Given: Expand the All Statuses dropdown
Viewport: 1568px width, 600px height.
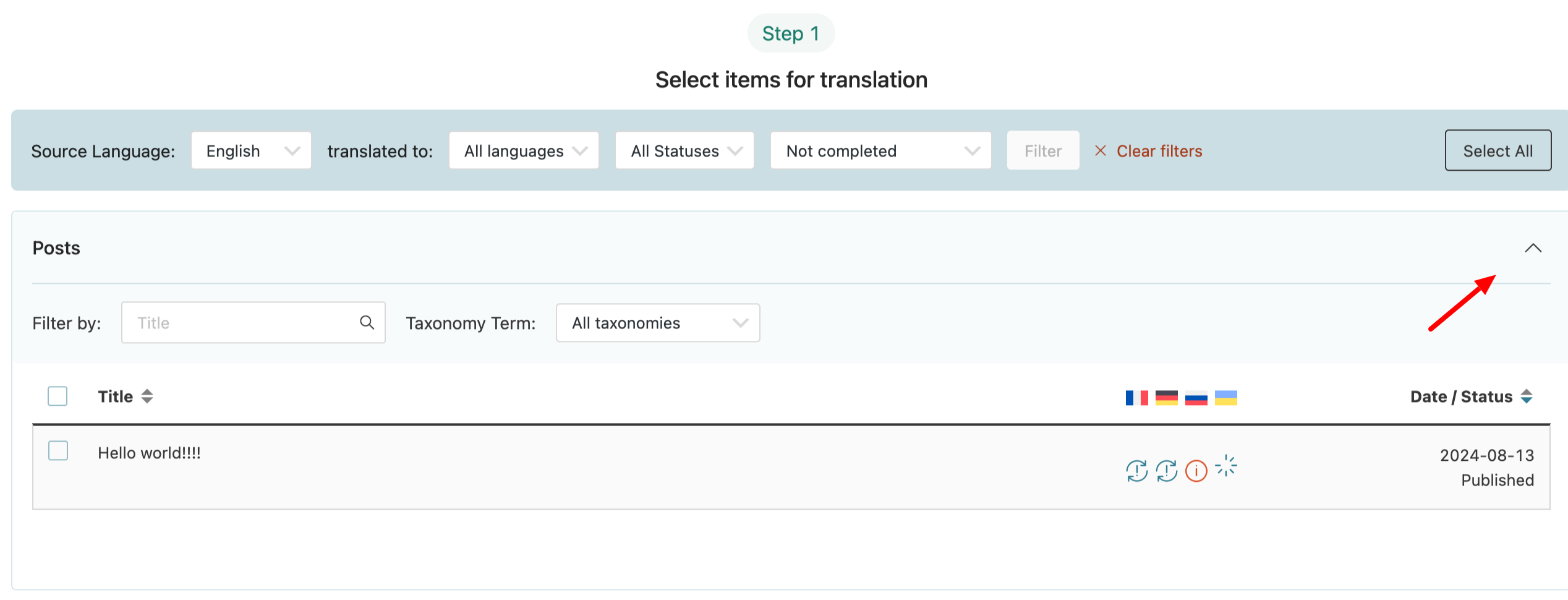Looking at the screenshot, I should (x=684, y=151).
